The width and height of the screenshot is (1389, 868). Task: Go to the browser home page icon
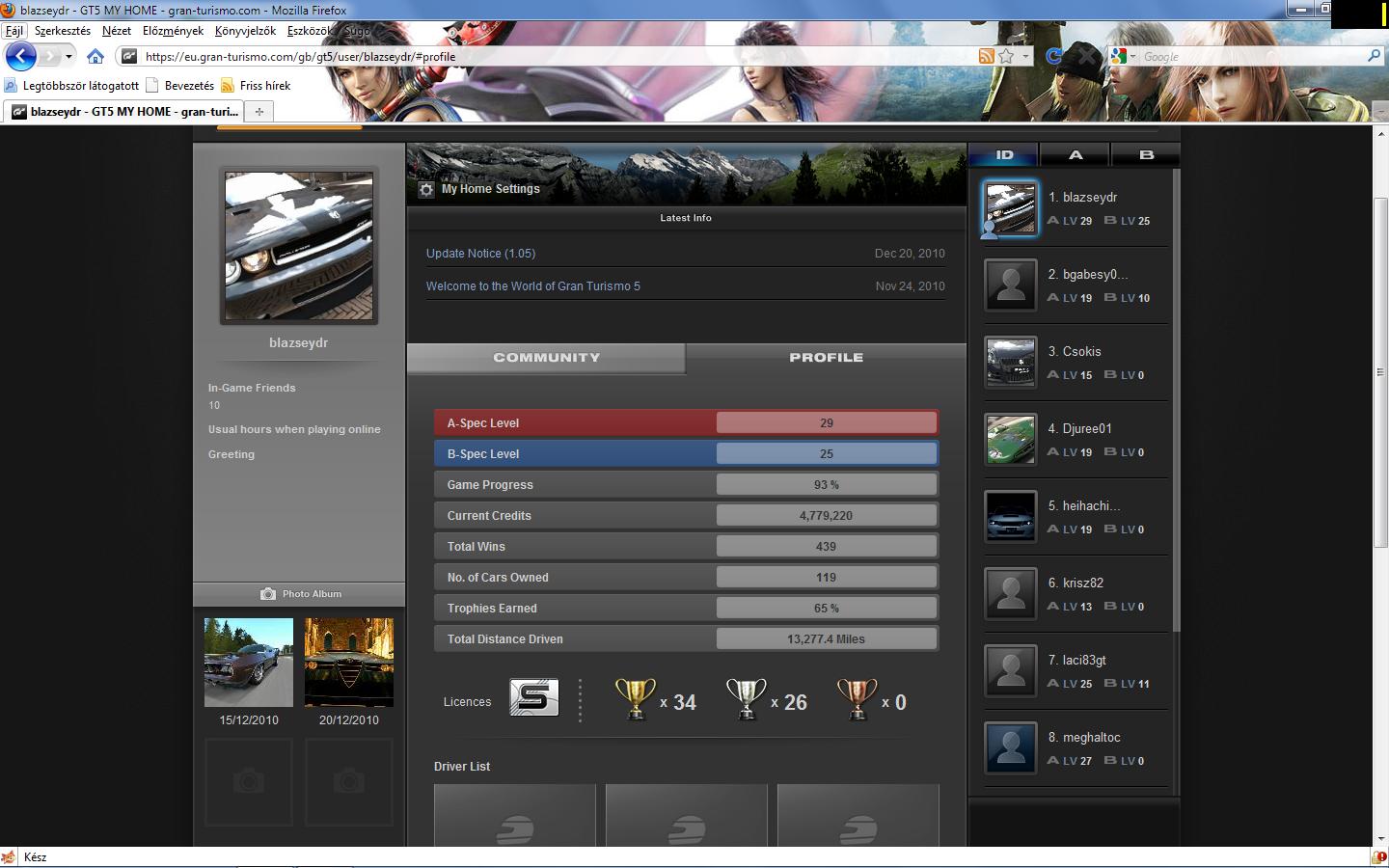95,56
